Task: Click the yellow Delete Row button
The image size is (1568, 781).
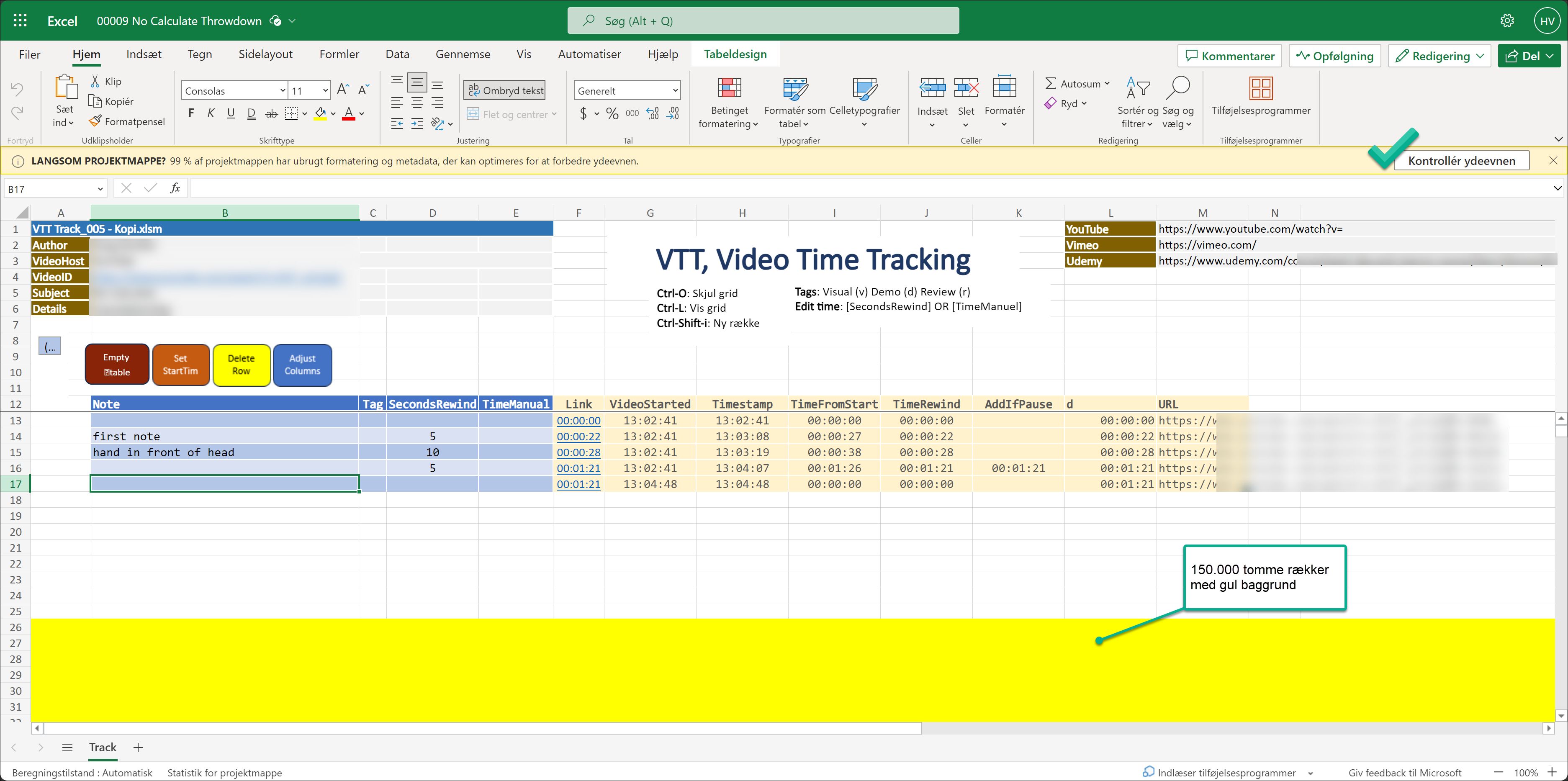Action: [241, 365]
